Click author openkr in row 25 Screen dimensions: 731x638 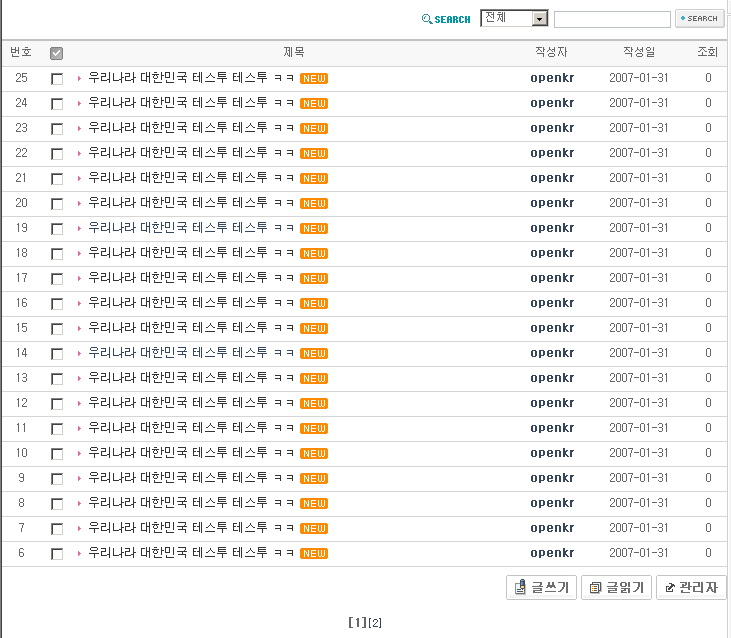[552, 78]
